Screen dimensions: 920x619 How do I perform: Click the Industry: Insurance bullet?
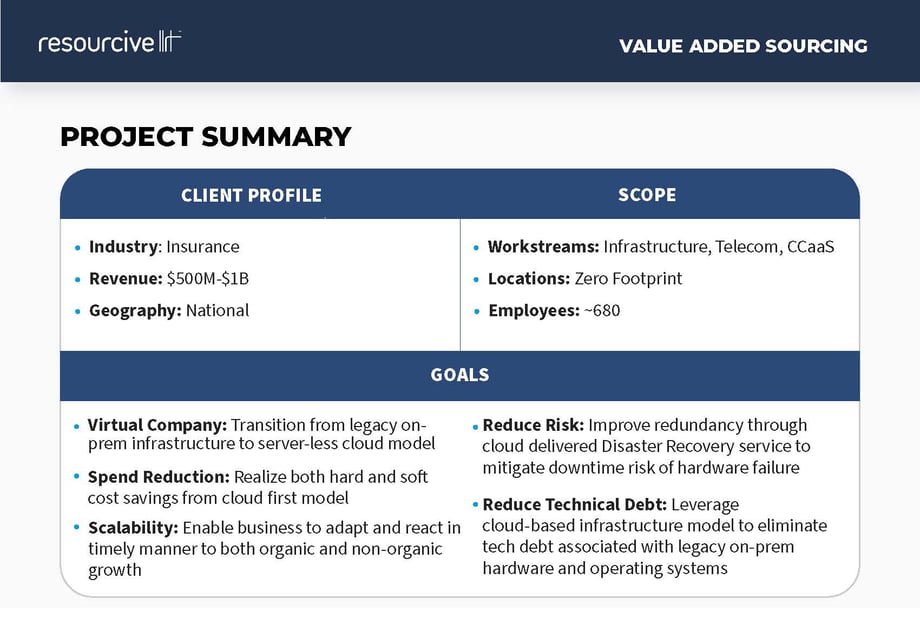164,247
